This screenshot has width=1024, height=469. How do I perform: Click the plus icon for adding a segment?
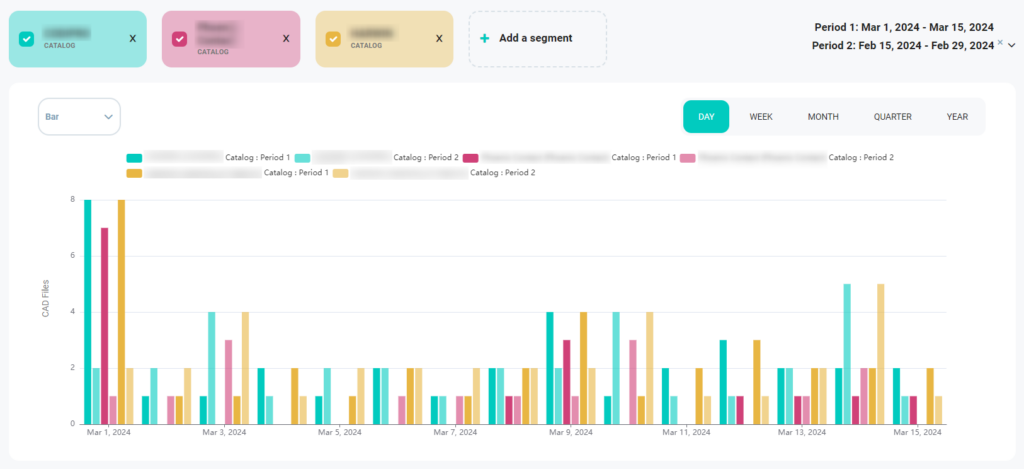pyautogui.click(x=485, y=39)
